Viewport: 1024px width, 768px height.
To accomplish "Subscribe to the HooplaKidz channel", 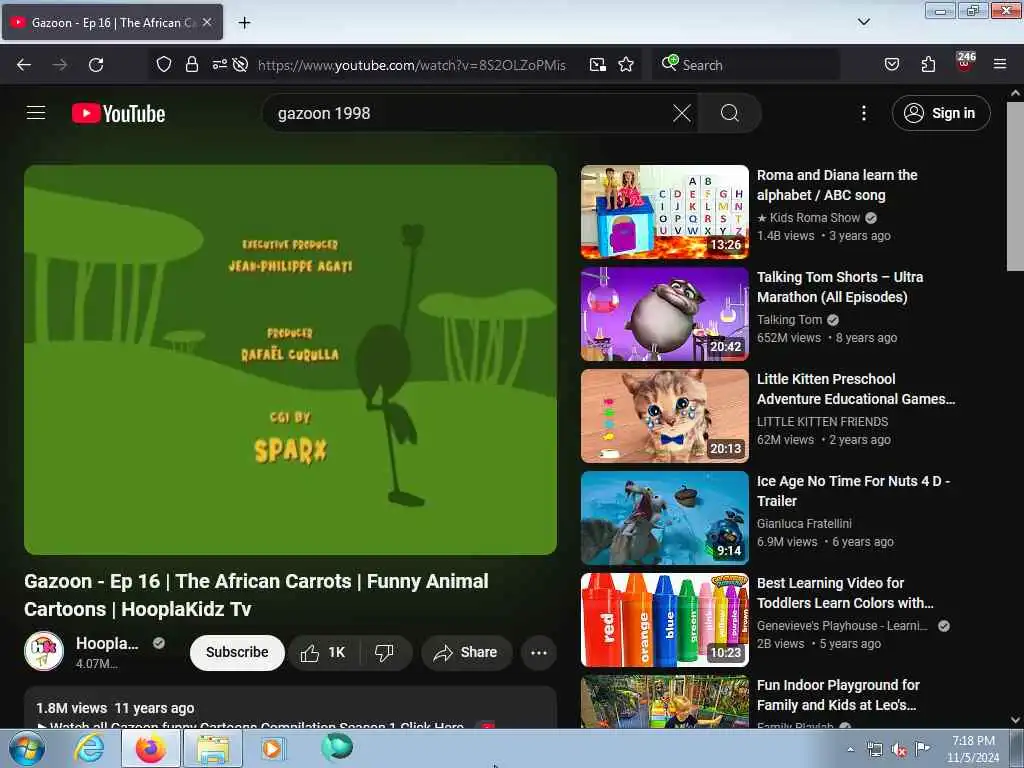I will tap(237, 652).
